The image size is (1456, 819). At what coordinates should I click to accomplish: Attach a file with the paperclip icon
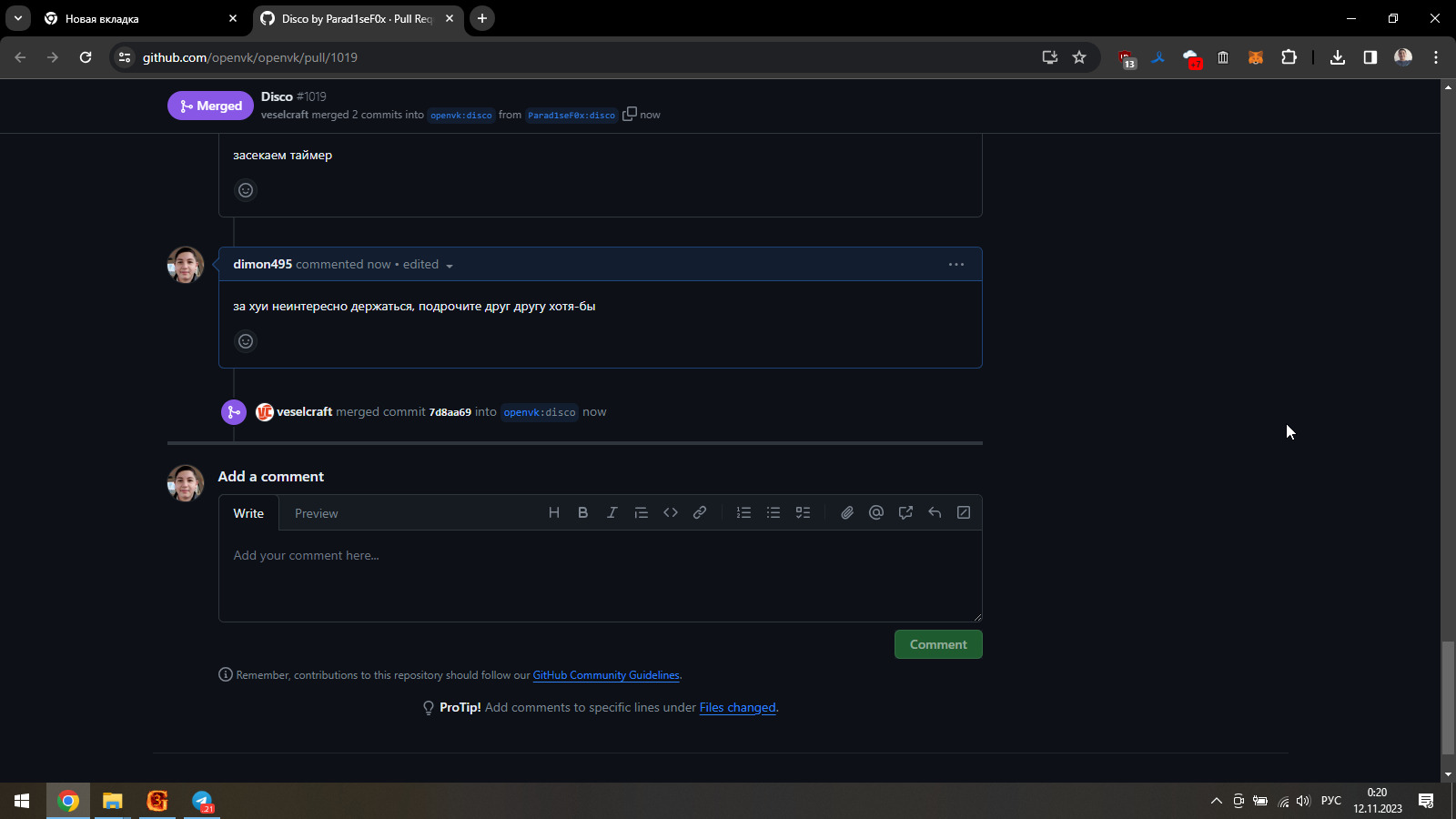tap(847, 513)
